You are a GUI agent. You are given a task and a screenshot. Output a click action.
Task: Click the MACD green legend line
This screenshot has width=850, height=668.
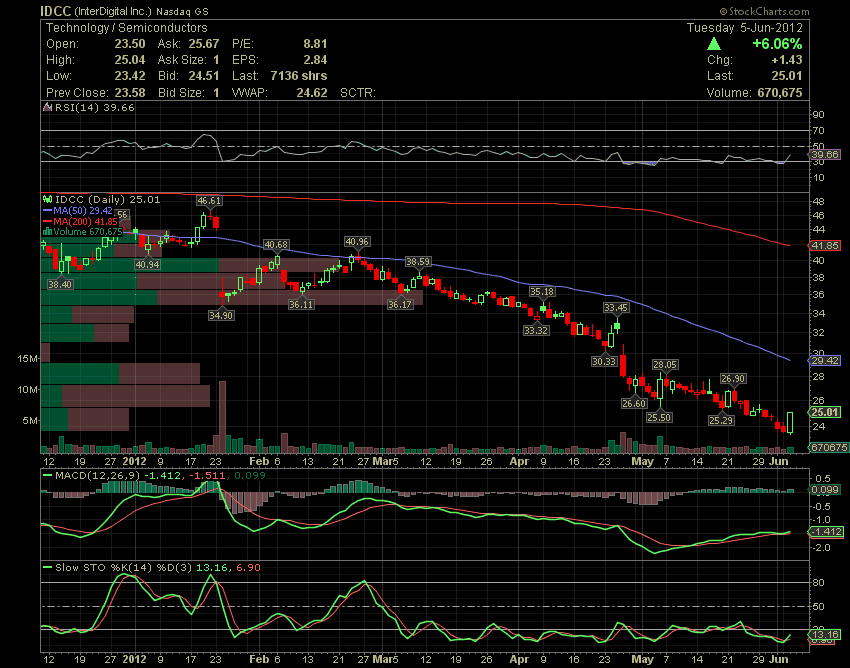48,476
